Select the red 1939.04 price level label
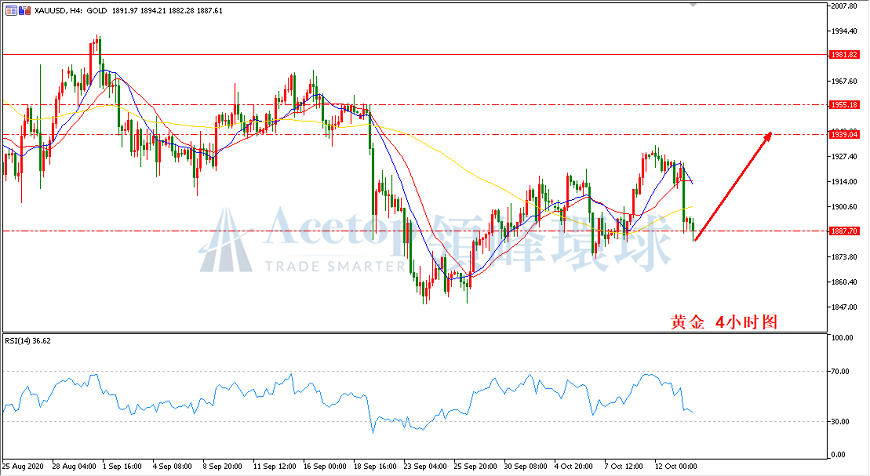870x476 pixels. 844,134
